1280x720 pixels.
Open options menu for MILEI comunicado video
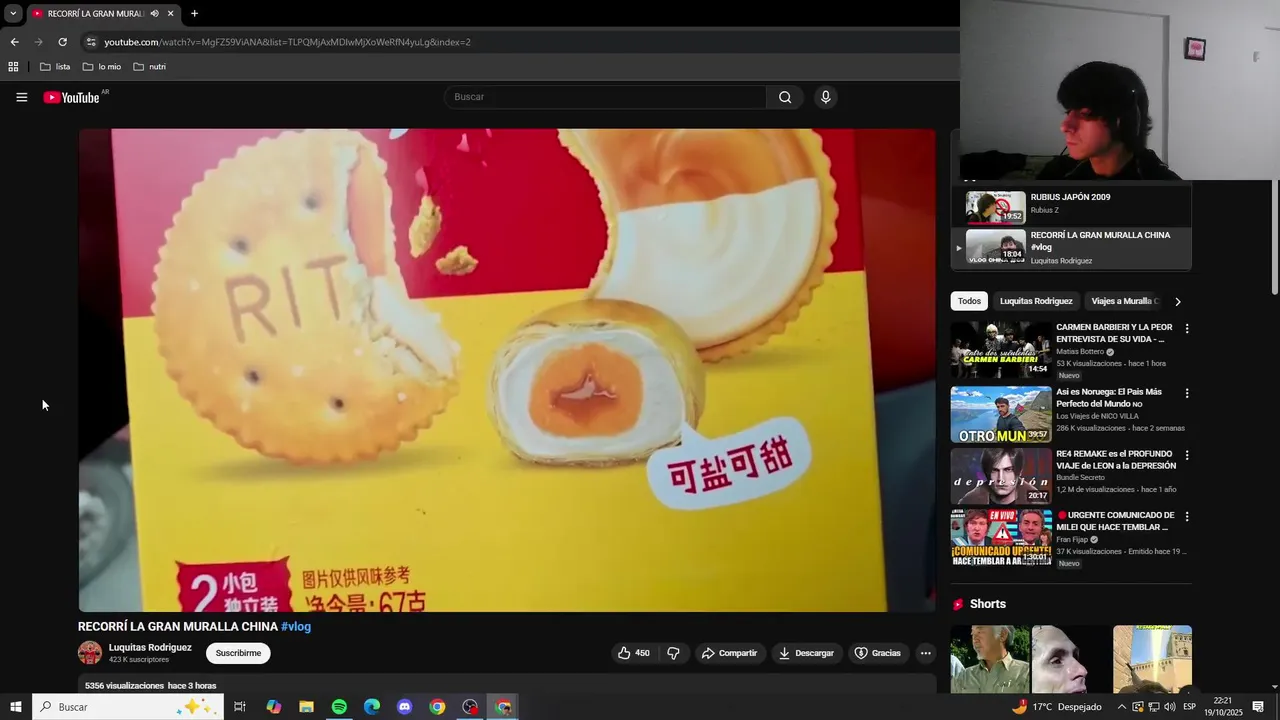(x=1187, y=517)
